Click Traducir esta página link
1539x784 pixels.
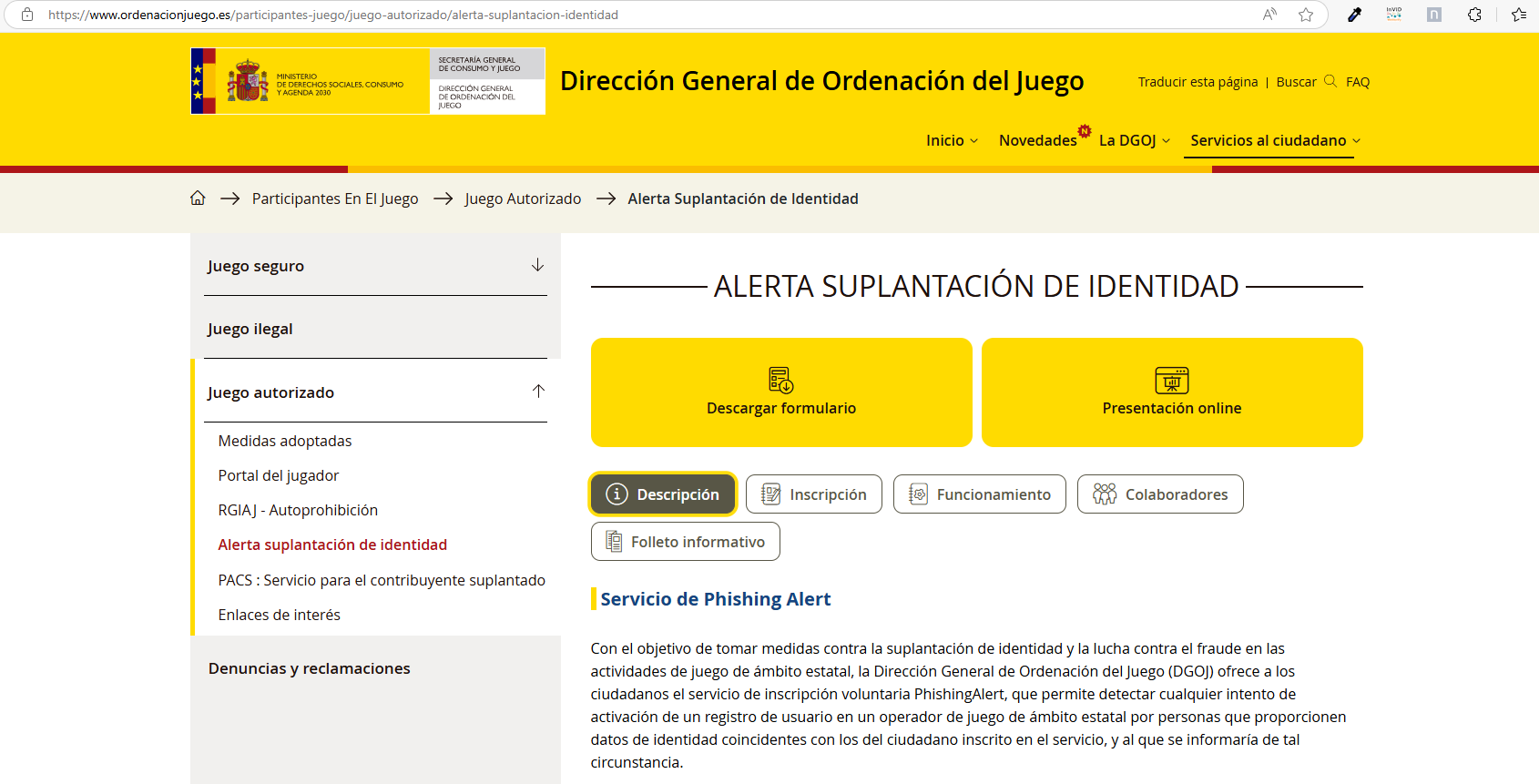[1198, 82]
